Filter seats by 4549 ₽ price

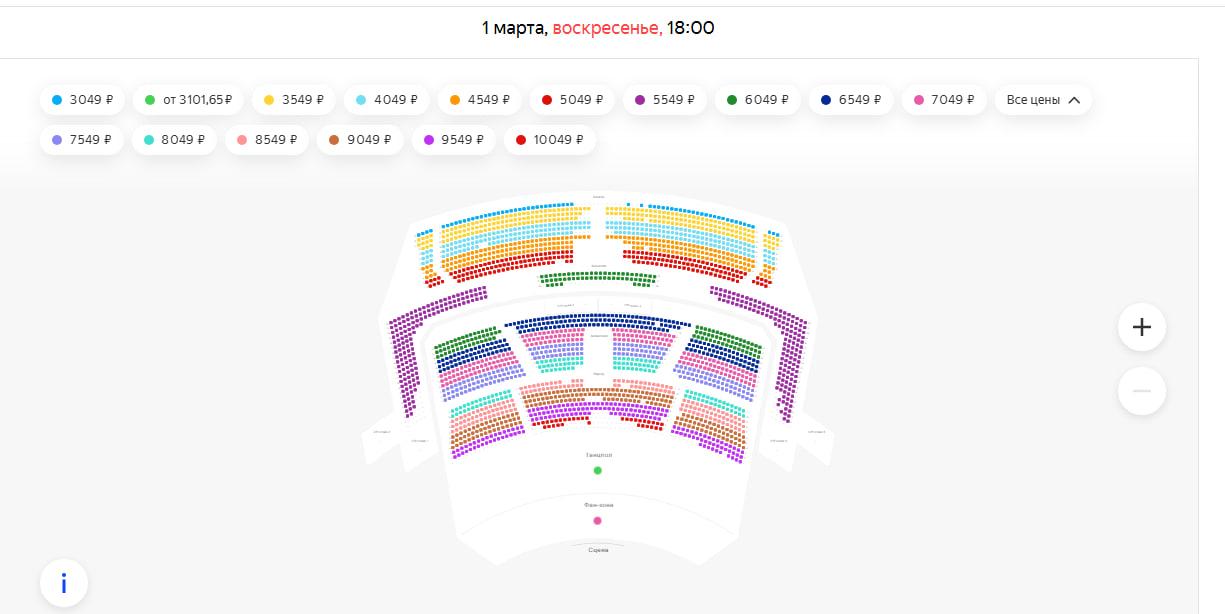pos(480,100)
